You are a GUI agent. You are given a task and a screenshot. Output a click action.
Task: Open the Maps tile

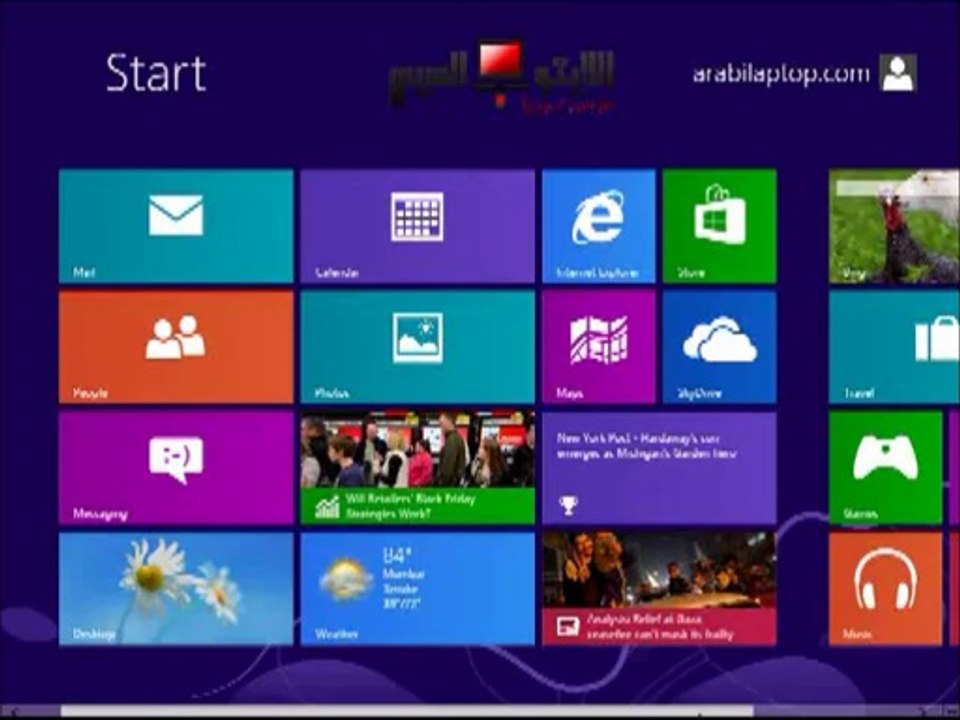pos(598,347)
